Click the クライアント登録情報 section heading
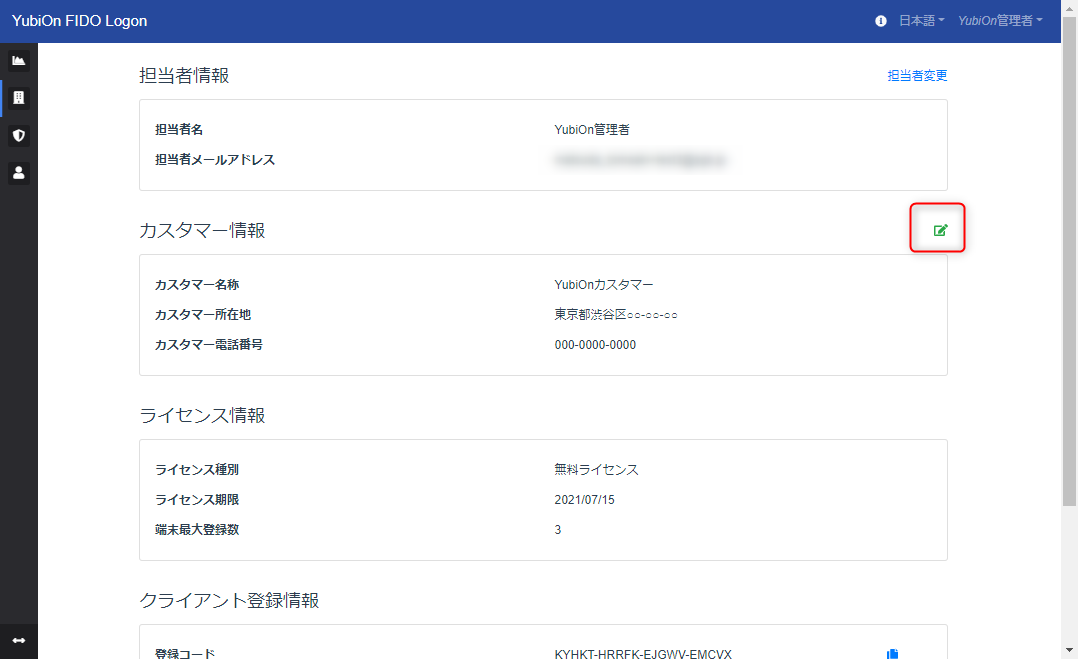 [x=229, y=600]
